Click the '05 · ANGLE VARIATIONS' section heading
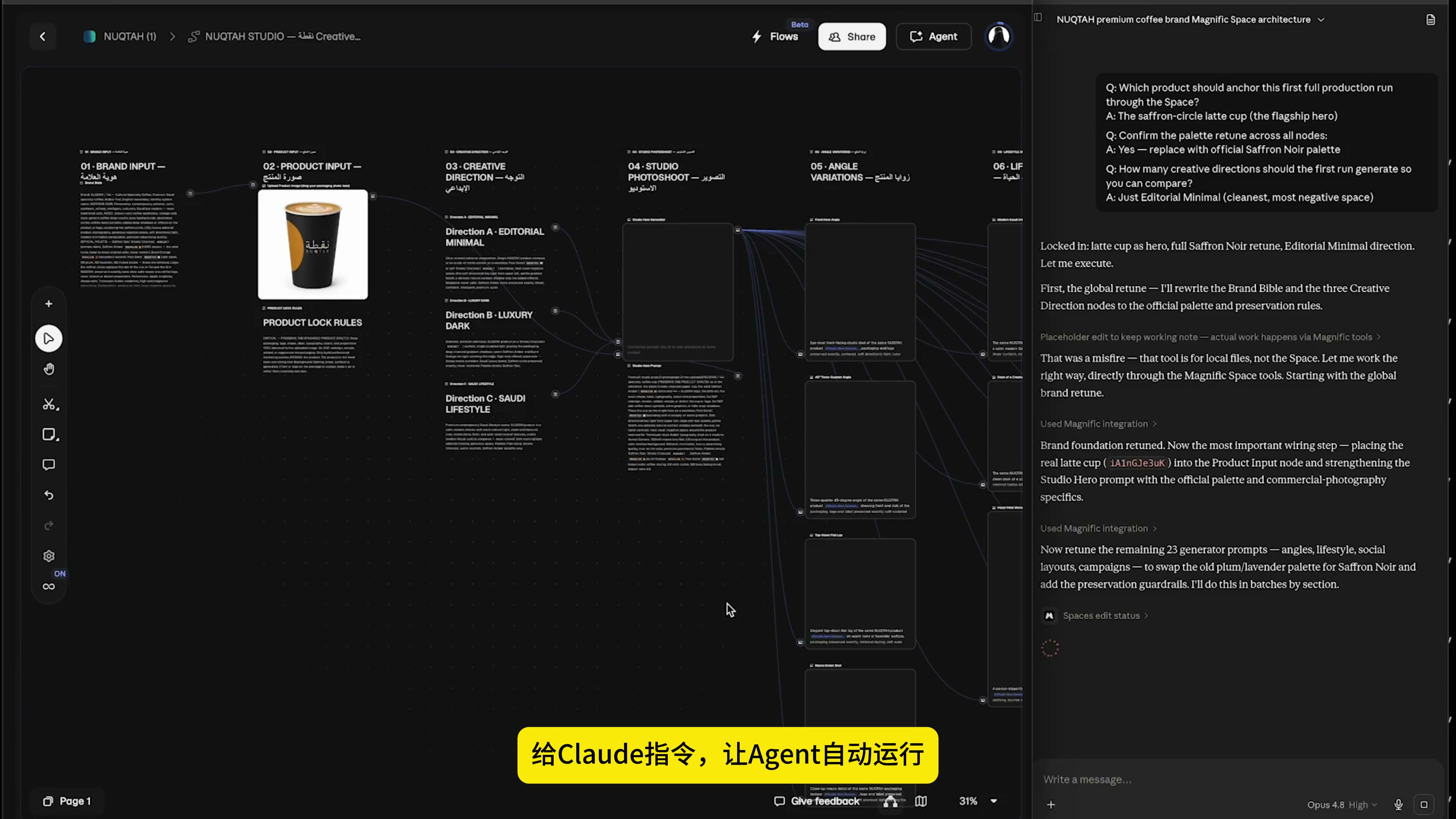The height and width of the screenshot is (819, 1456). 860,171
